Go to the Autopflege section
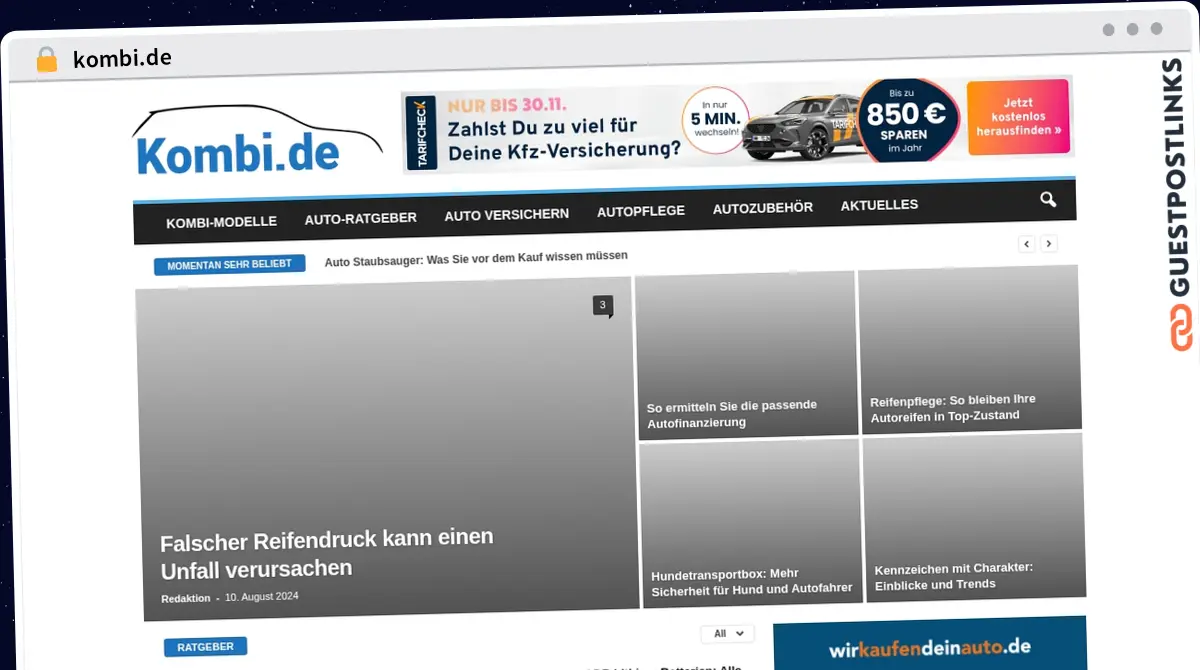Screen dimensions: 1200x670 click(640, 211)
